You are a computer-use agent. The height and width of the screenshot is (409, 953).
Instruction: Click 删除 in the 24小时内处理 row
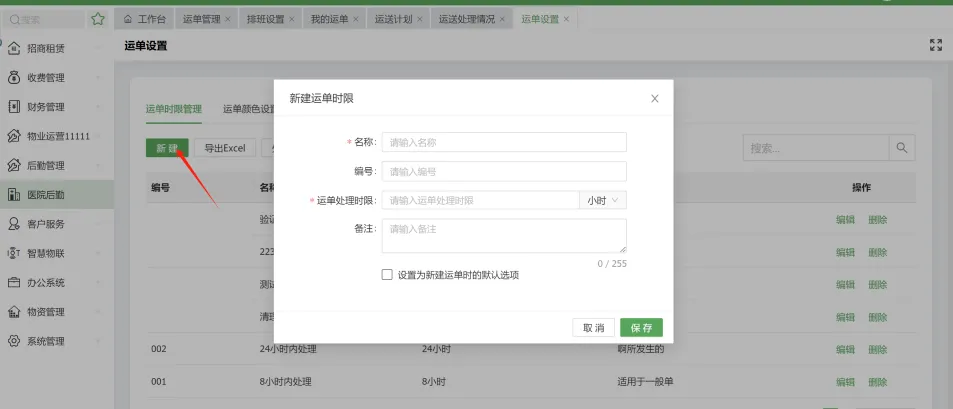click(878, 349)
